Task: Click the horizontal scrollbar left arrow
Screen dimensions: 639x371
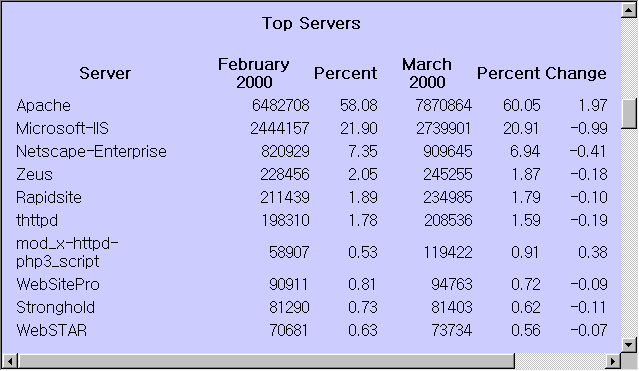Action: (10, 361)
